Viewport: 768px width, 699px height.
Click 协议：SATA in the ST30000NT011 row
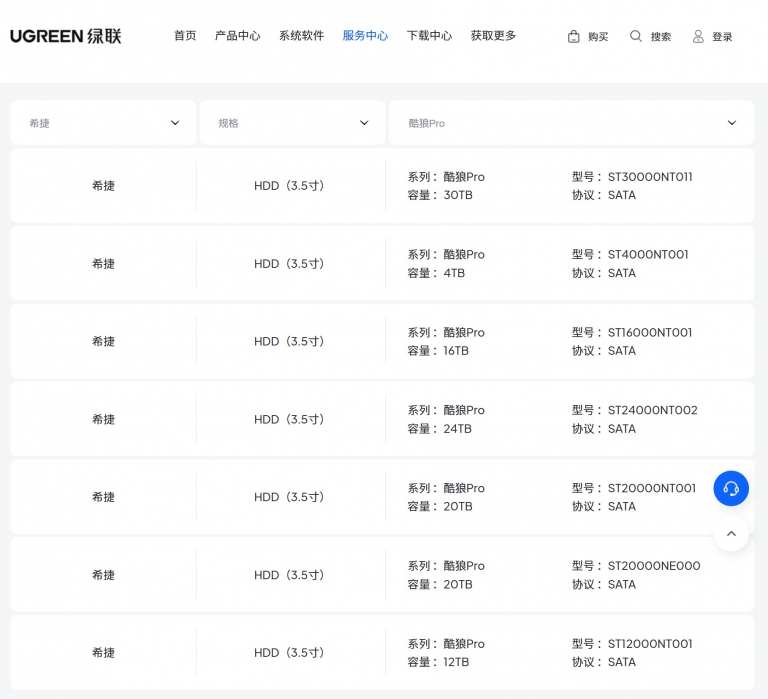(x=604, y=195)
